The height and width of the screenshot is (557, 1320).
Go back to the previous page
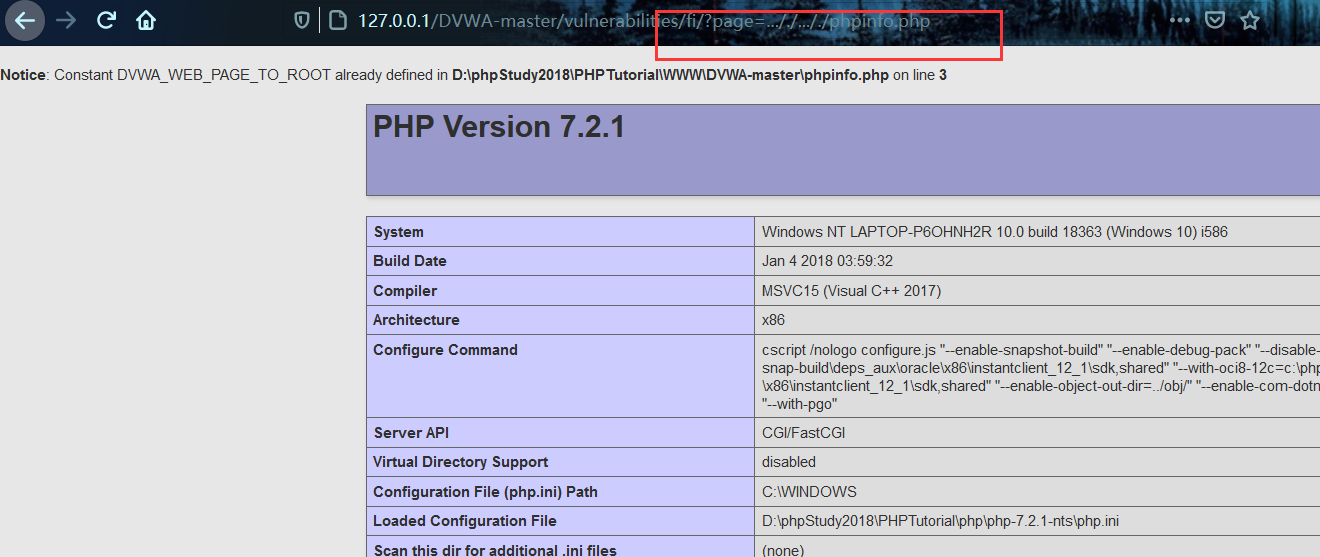click(24, 20)
